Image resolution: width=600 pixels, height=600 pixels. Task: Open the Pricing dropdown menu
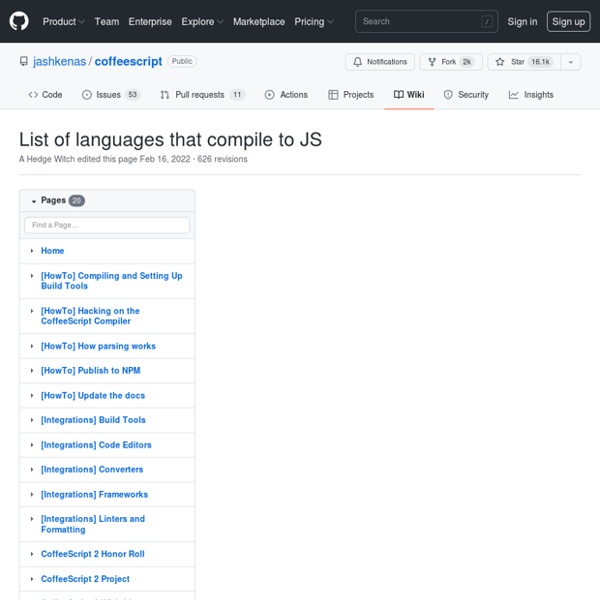314,21
